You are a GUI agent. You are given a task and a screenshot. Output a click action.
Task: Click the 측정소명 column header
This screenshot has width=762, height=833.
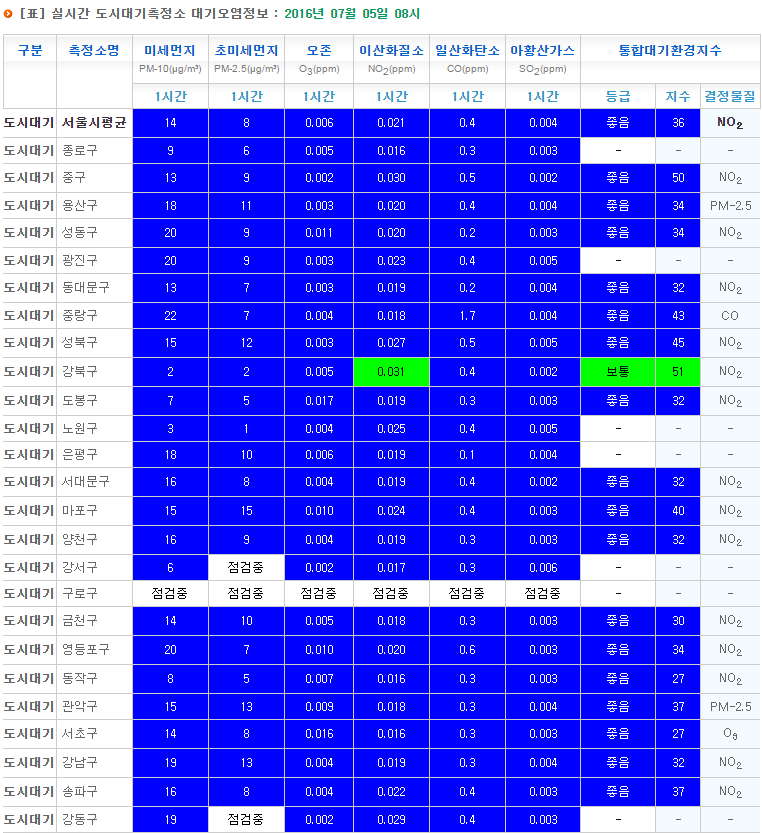[94, 50]
